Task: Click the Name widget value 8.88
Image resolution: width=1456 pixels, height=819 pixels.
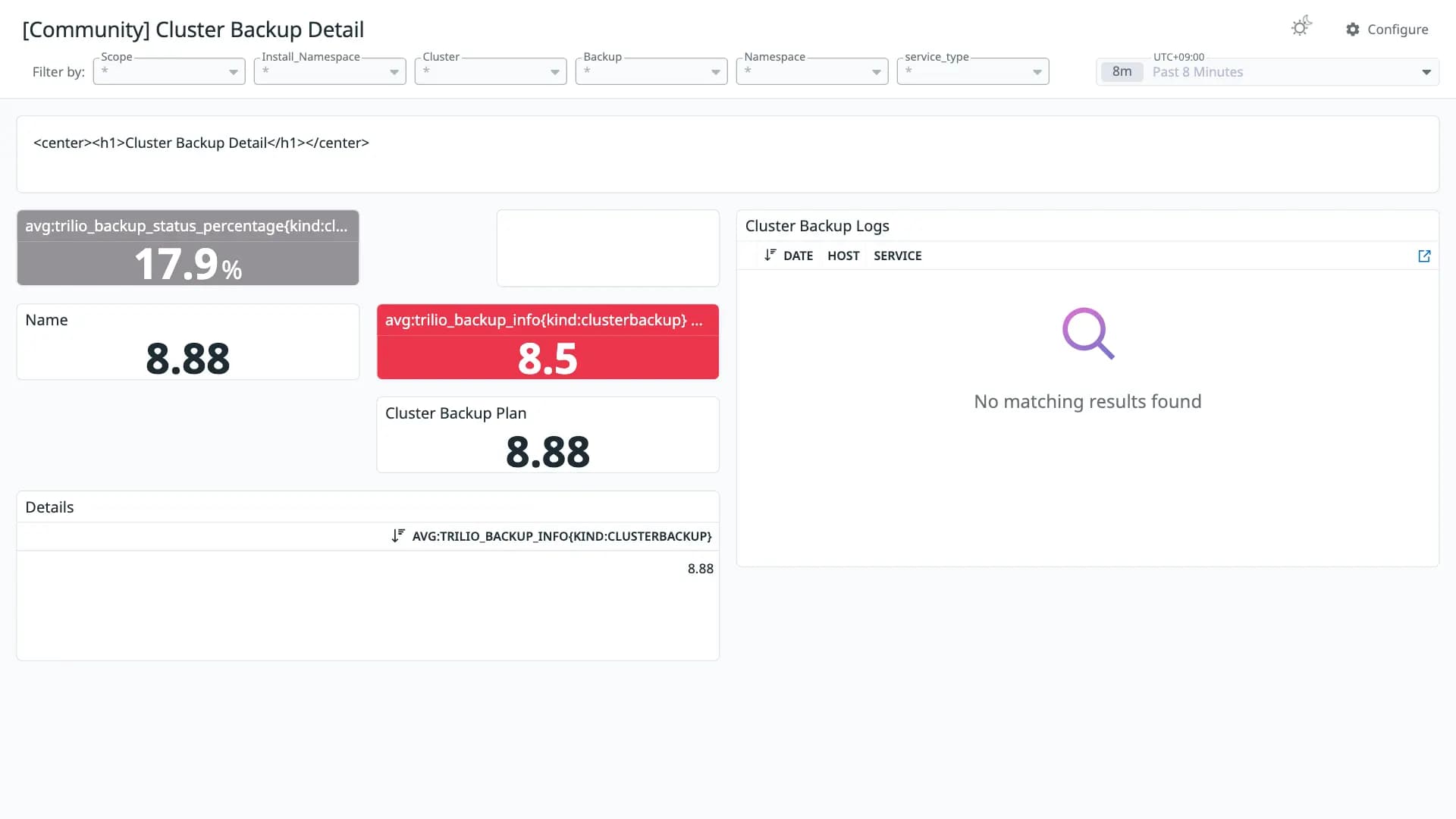Action: tap(188, 359)
